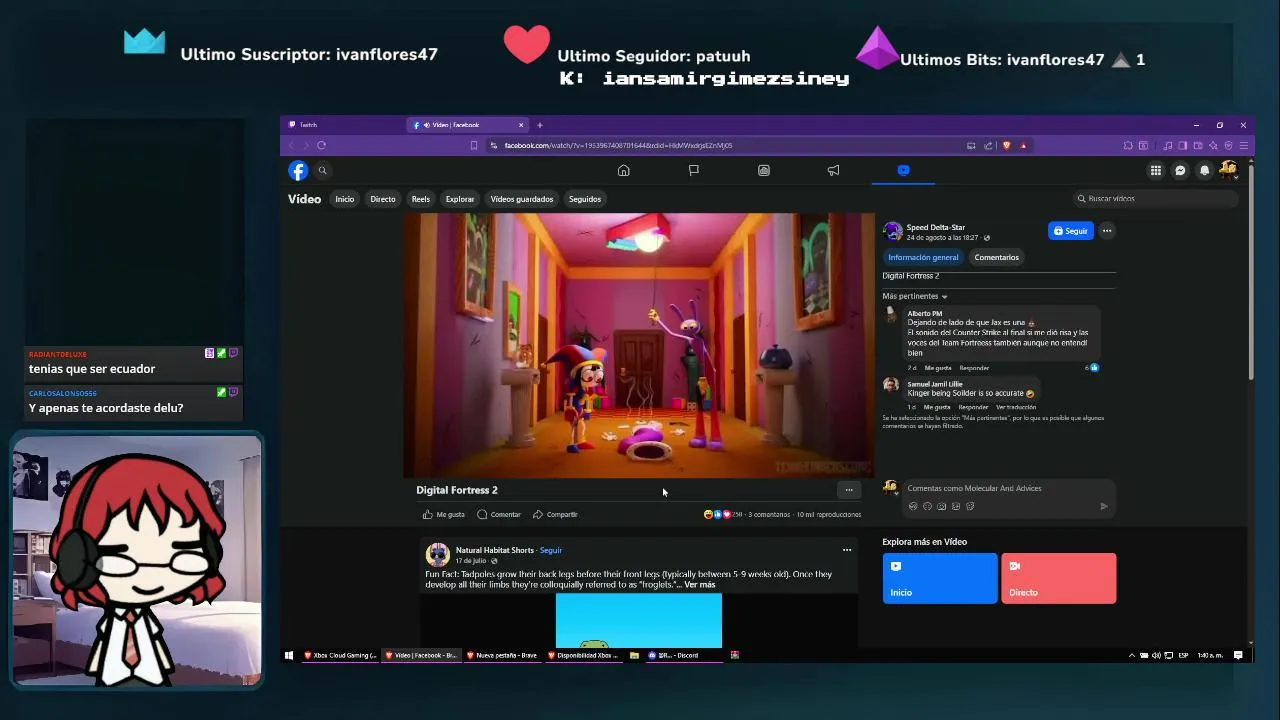Click the Brave Shields lion icon
The image size is (1280, 720).
pos(1006,145)
